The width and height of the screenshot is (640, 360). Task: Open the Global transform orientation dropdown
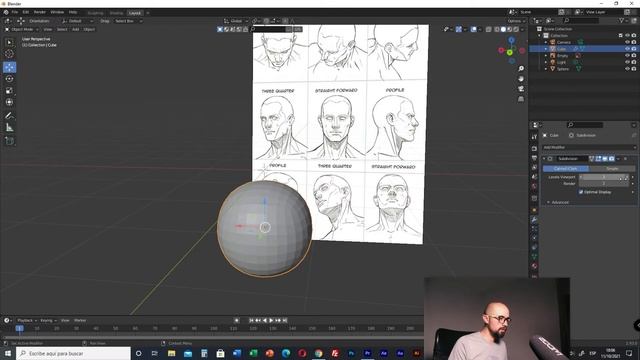point(236,21)
